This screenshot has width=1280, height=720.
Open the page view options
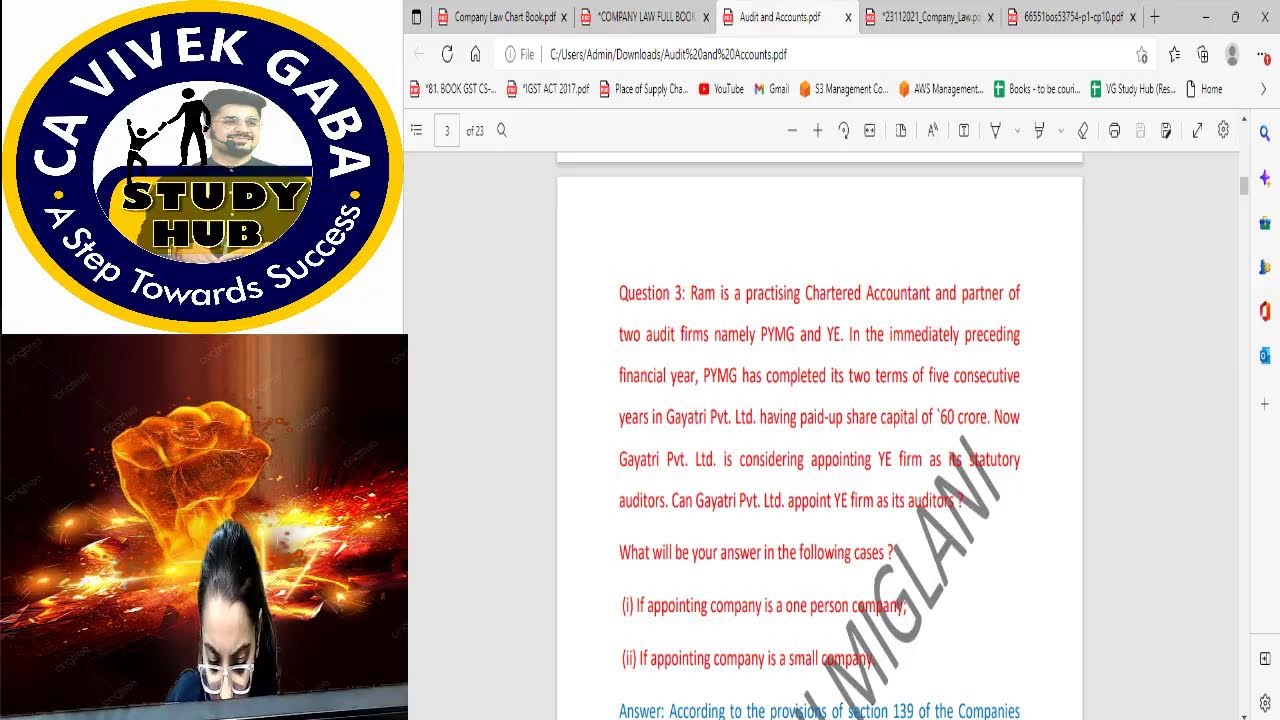pyautogui.click(x=901, y=131)
